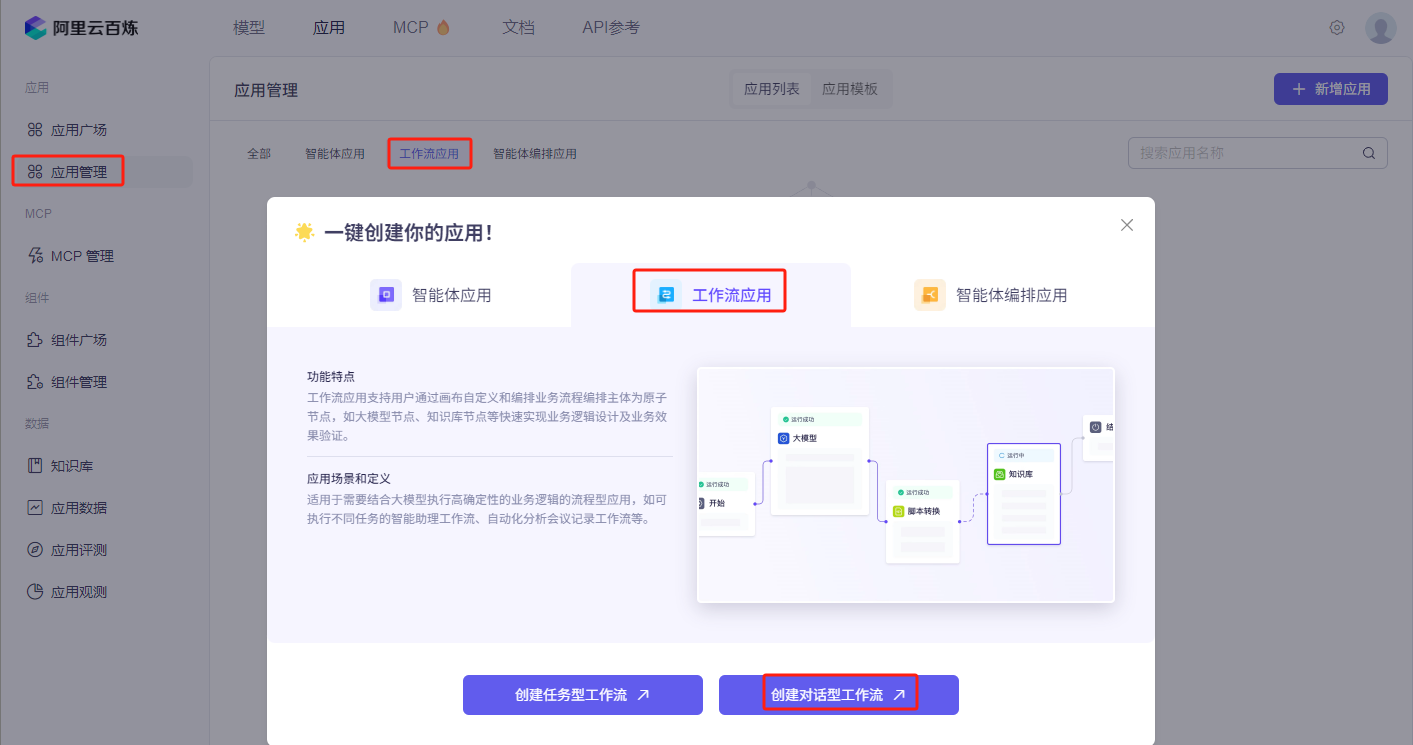Select the 智能体应用 filter tab

[x=335, y=154]
